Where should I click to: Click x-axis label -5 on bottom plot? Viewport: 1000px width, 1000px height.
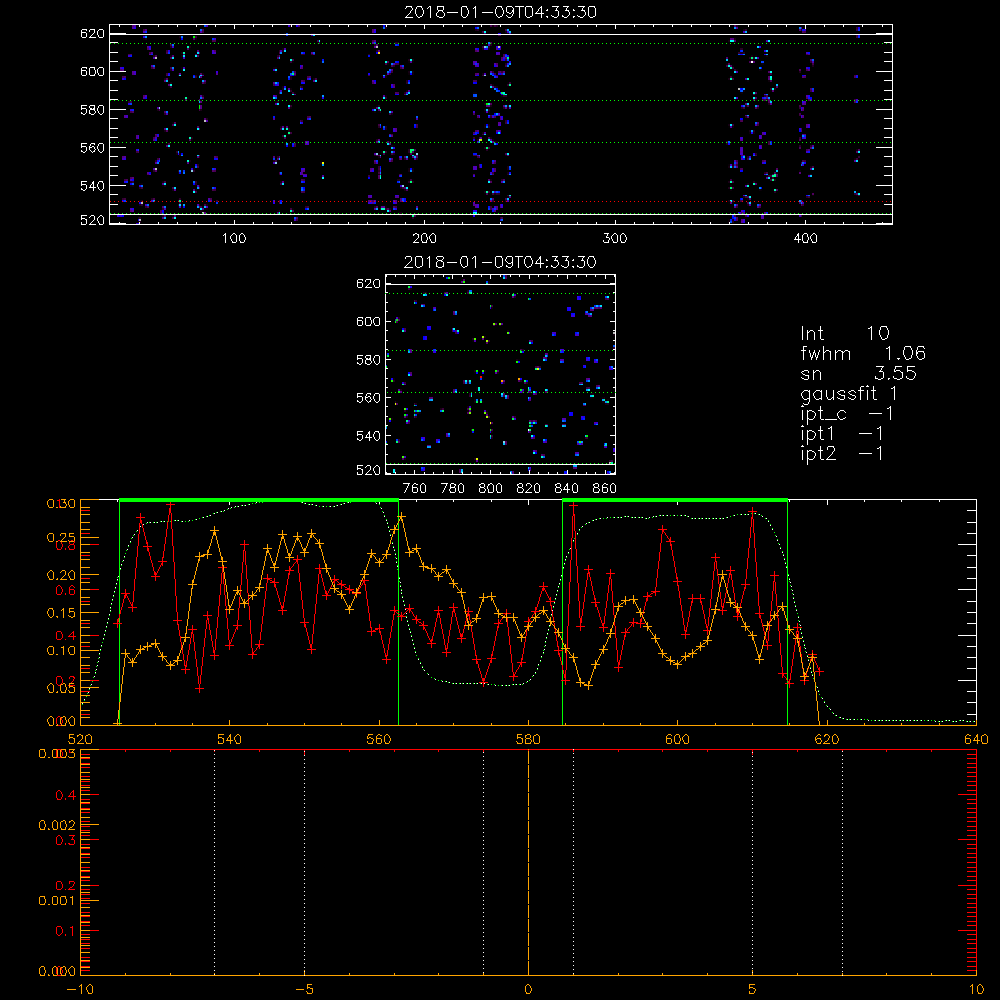[x=304, y=989]
